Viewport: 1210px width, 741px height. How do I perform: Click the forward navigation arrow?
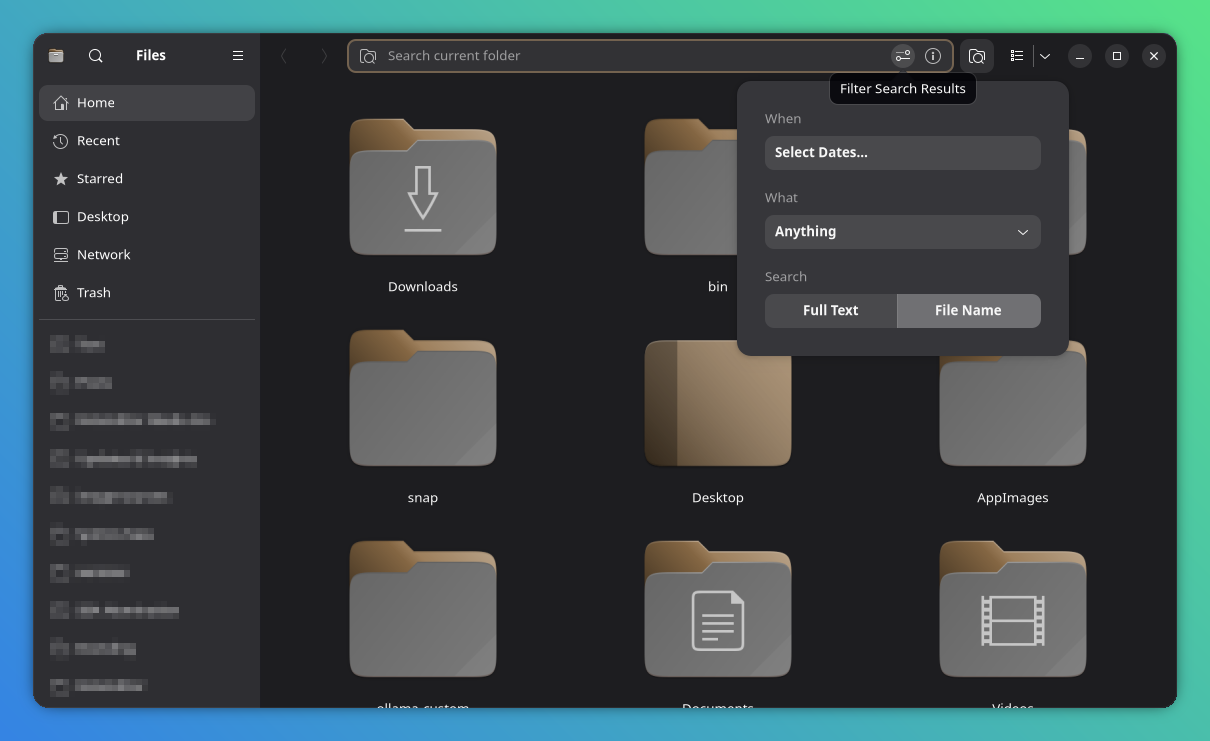click(323, 56)
